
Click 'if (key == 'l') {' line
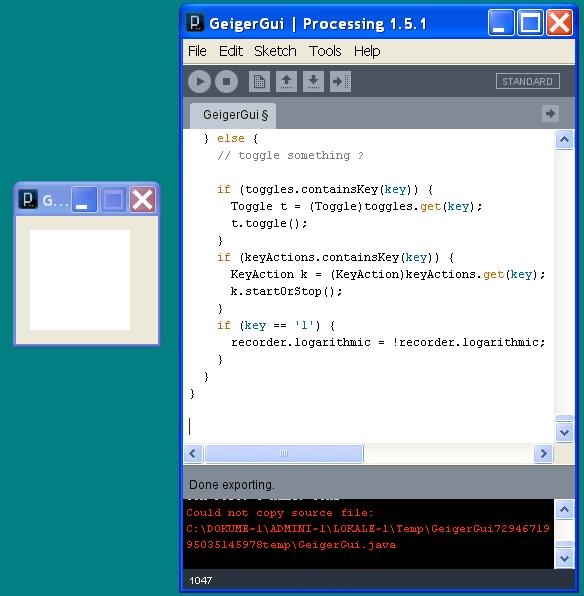click(x=276, y=326)
